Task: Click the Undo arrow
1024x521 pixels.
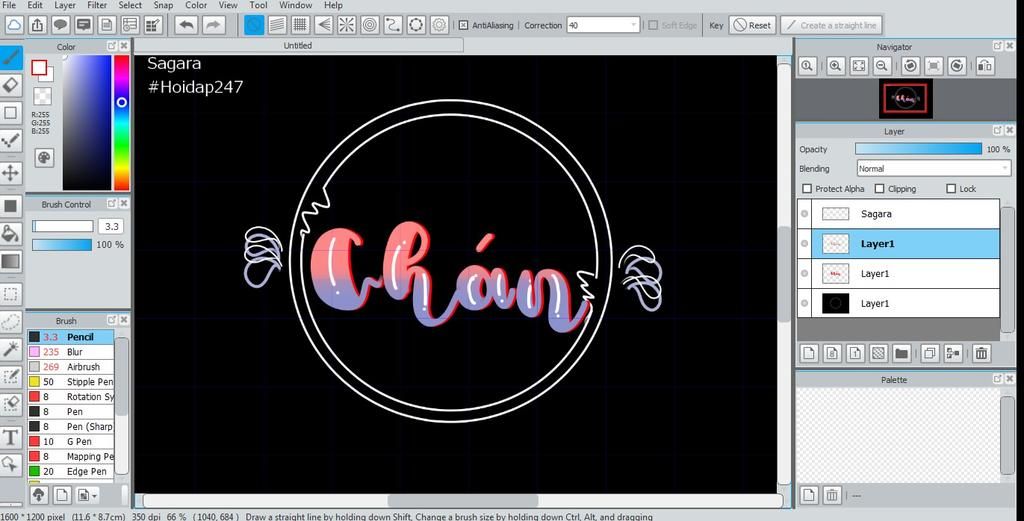Action: [186, 25]
